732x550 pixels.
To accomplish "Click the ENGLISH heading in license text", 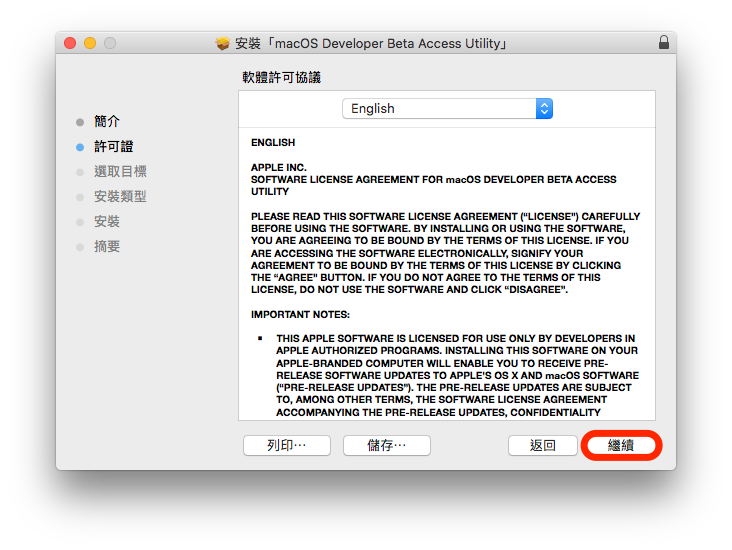I will click(273, 142).
